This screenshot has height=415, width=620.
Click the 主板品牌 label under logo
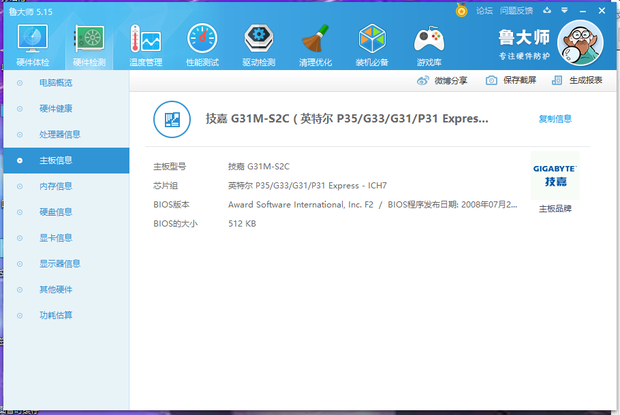[x=555, y=209]
